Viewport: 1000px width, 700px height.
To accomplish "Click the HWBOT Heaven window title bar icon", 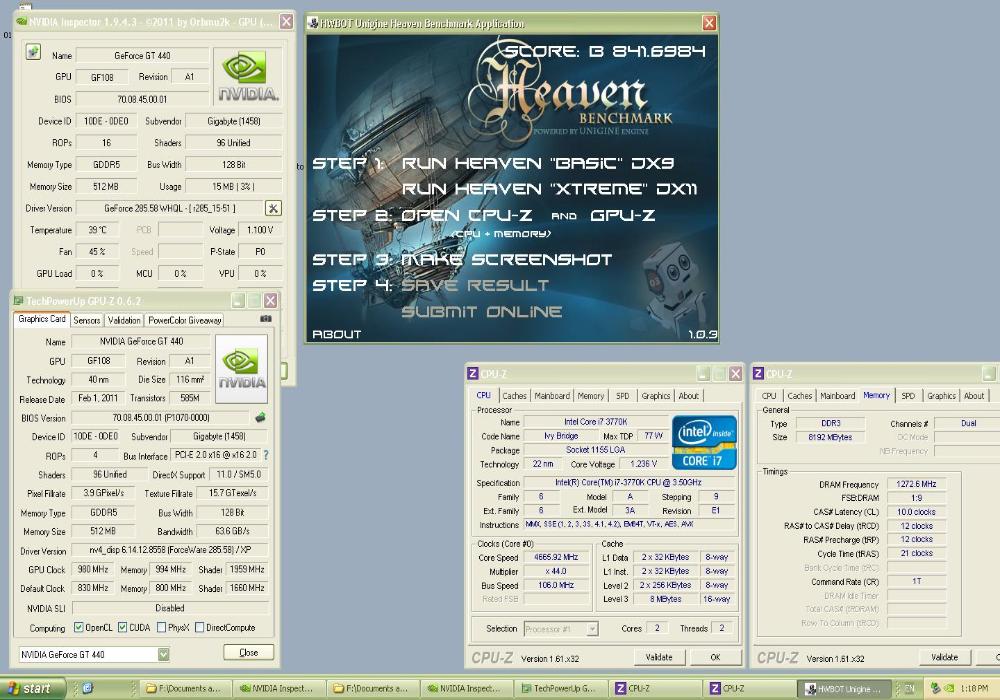I will click(312, 24).
